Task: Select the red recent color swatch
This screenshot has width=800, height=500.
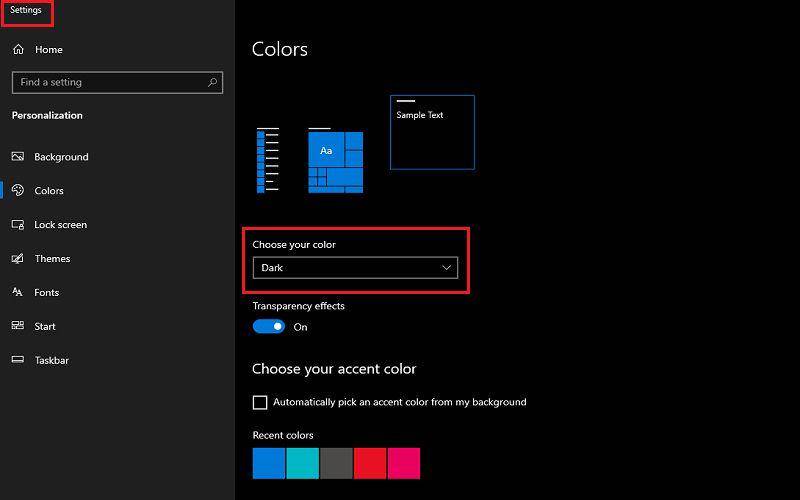Action: (370, 463)
